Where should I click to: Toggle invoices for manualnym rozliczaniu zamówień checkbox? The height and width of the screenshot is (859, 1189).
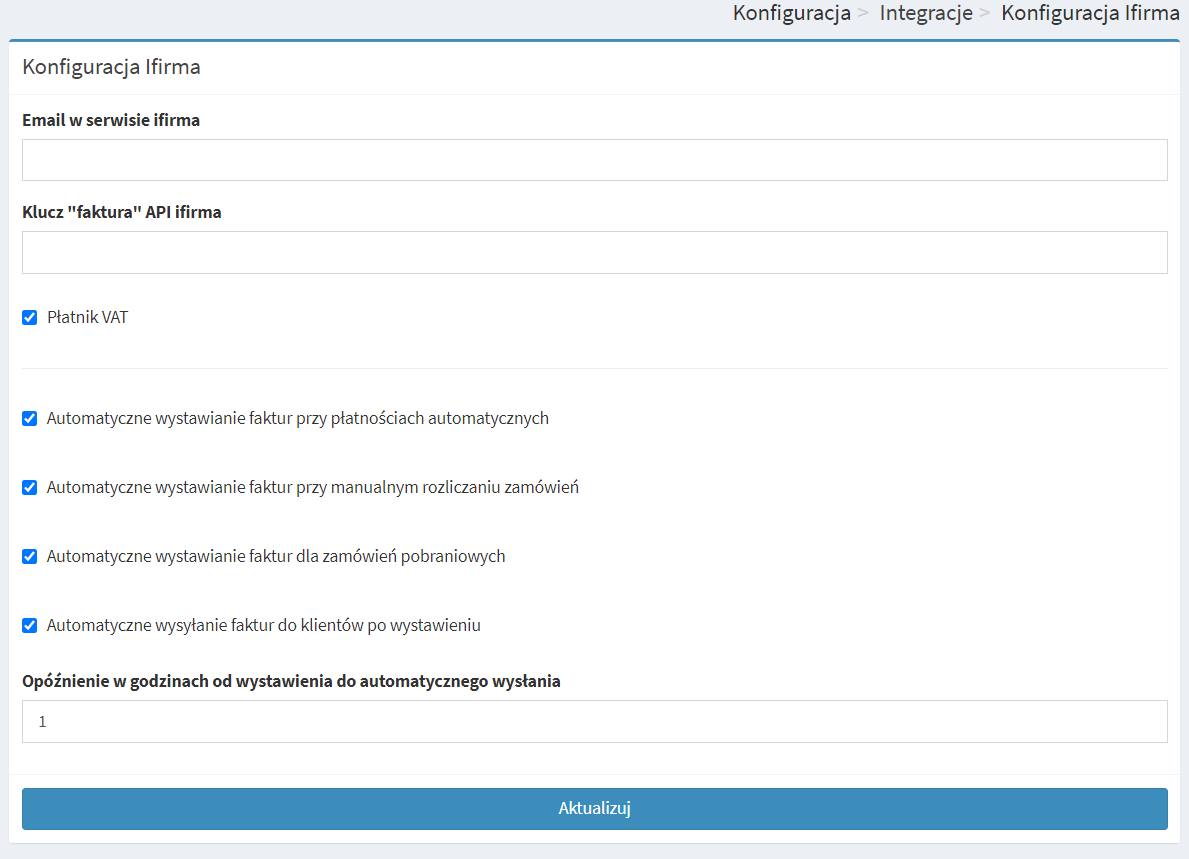(x=30, y=487)
